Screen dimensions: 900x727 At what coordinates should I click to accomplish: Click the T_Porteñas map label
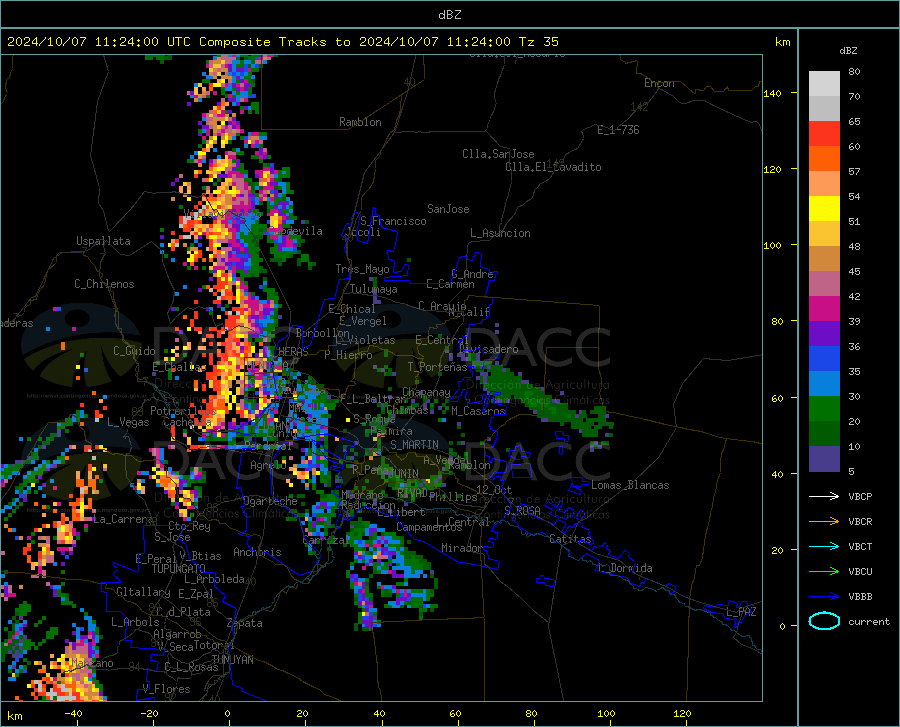pyautogui.click(x=437, y=367)
